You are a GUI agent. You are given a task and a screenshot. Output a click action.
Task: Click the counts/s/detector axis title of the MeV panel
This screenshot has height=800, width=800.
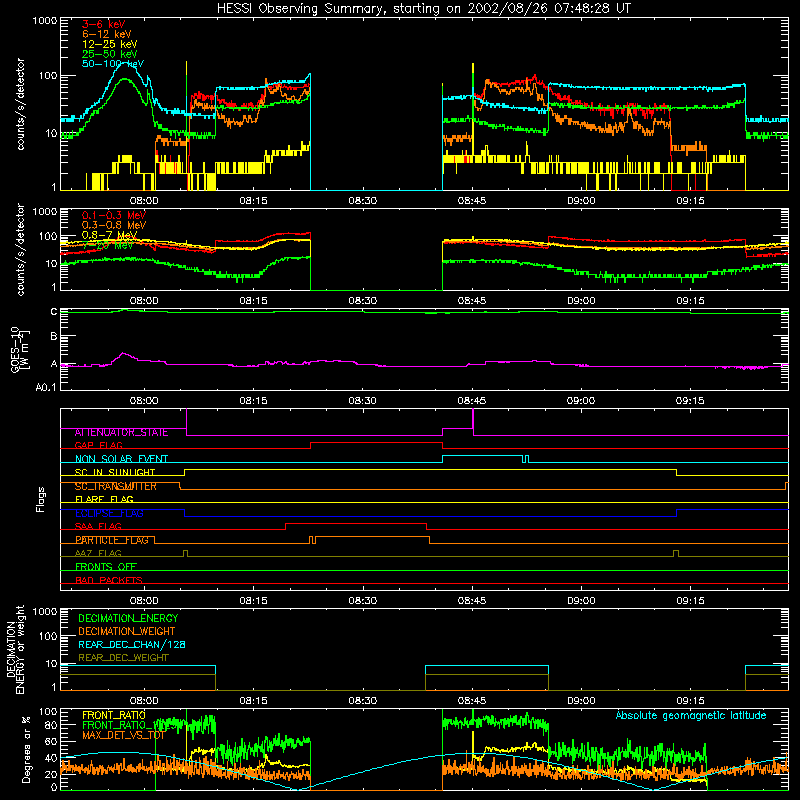[20, 249]
